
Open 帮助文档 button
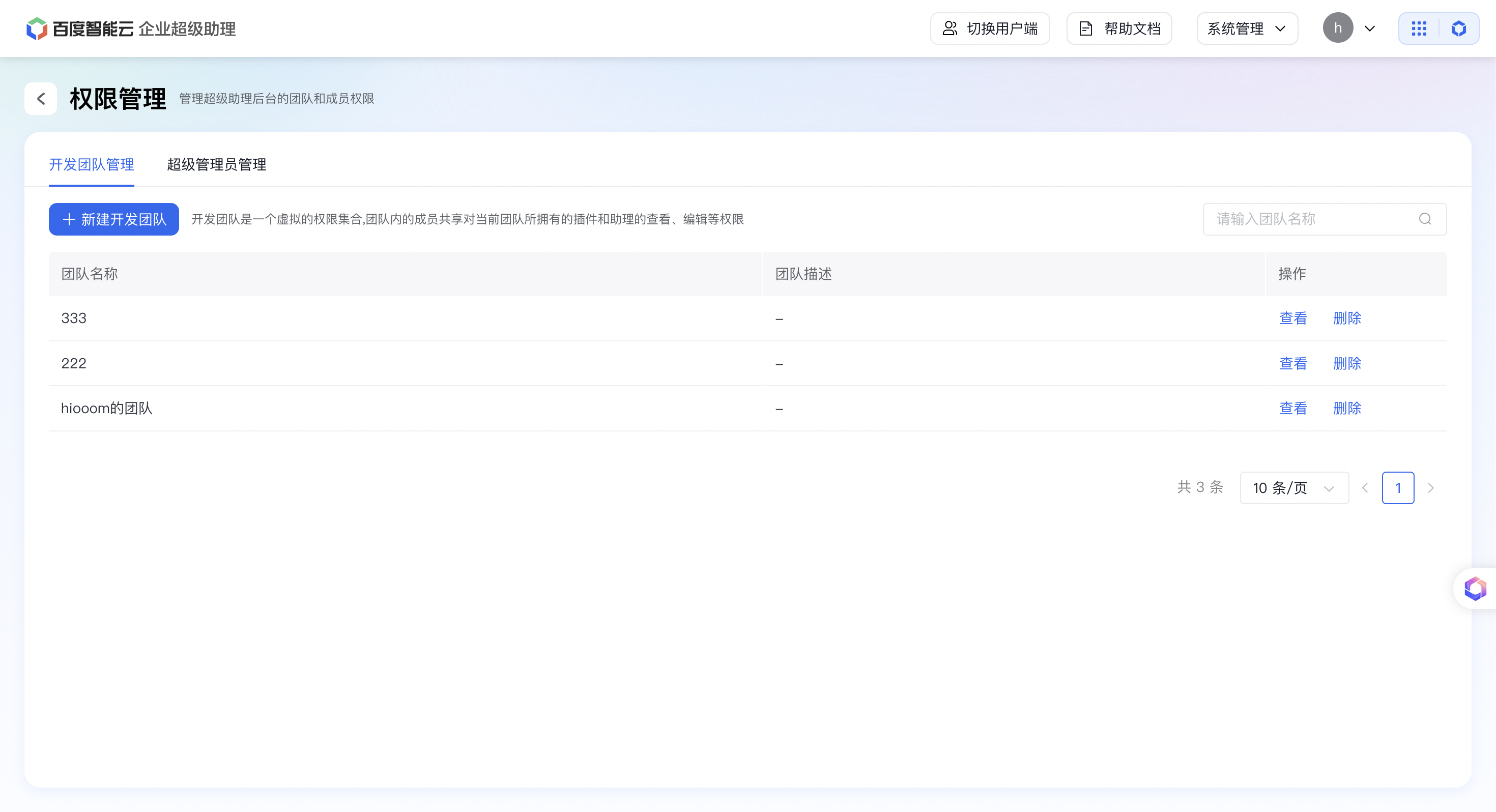[1119, 28]
